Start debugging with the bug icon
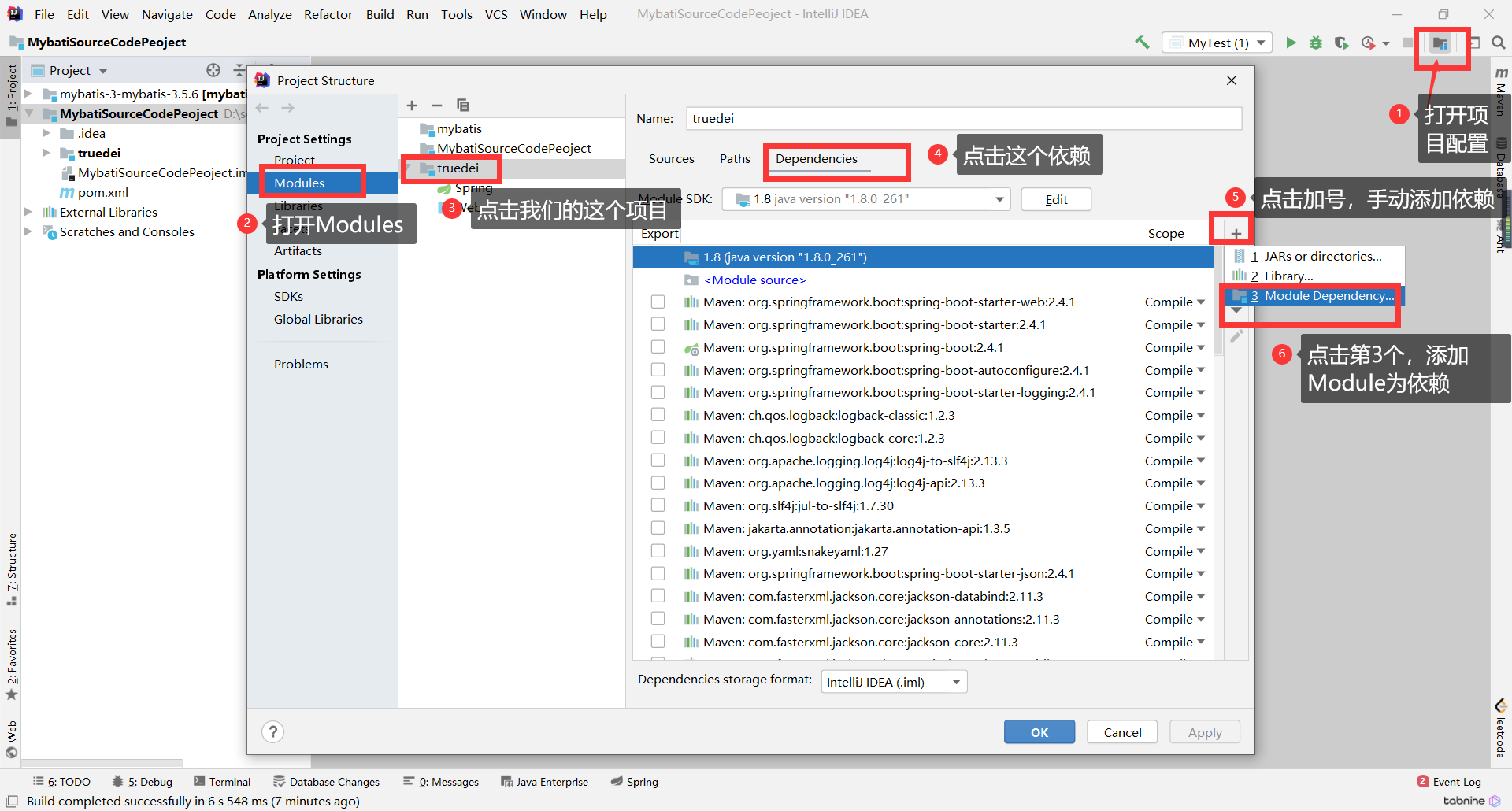 click(x=1316, y=43)
